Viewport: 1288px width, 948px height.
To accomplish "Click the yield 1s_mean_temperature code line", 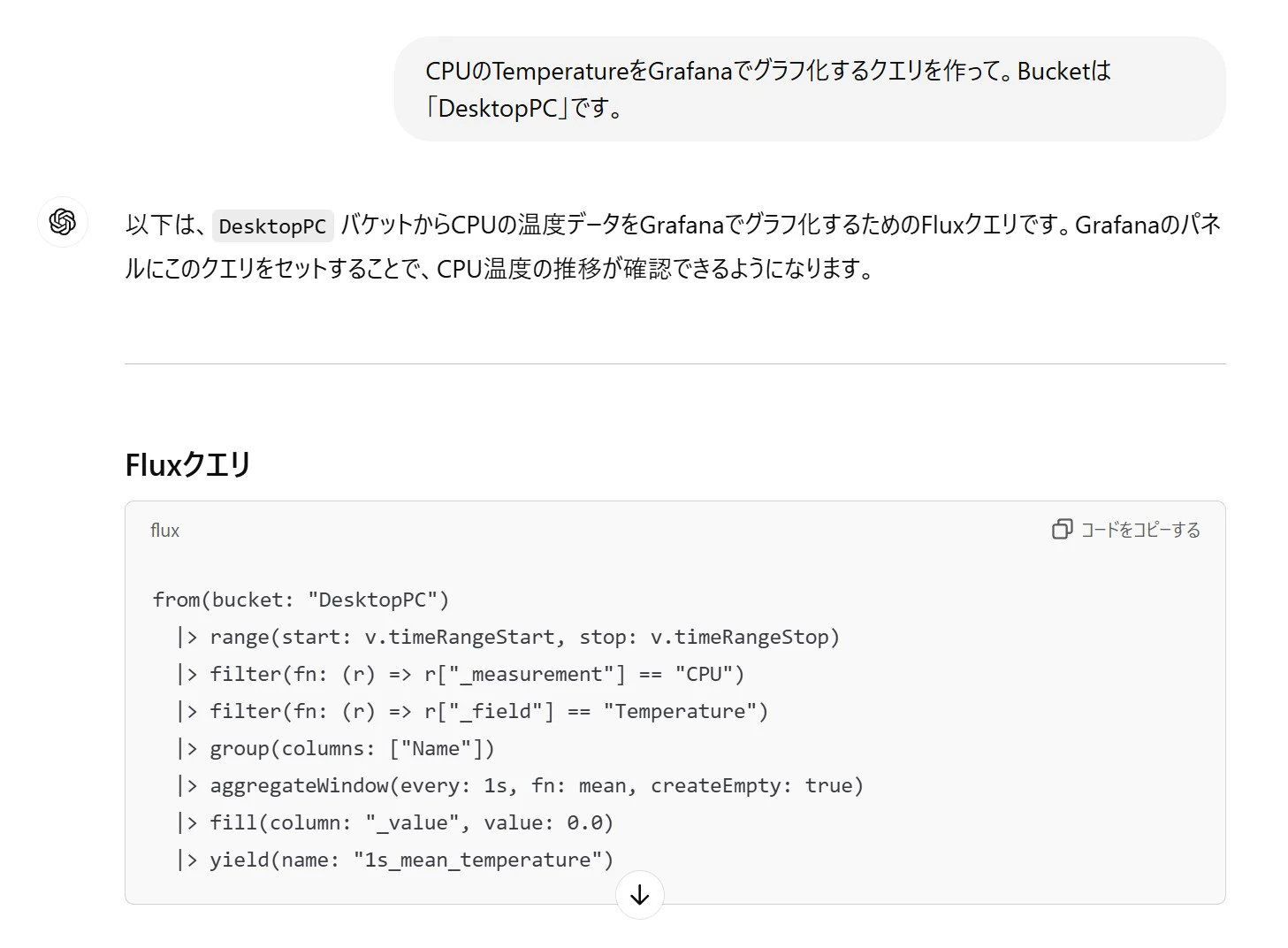I will click(x=394, y=860).
